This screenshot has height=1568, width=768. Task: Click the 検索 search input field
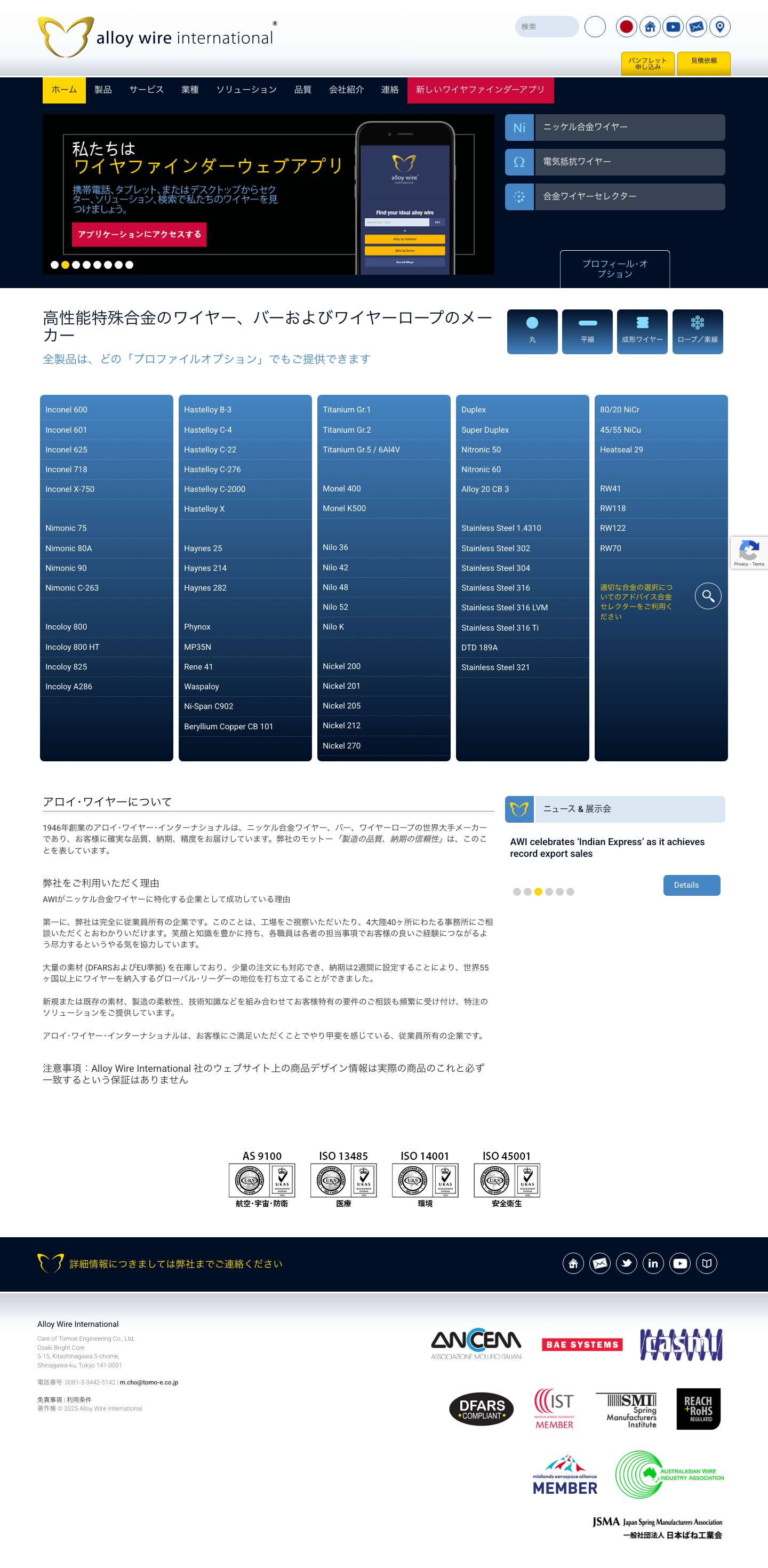[x=547, y=27]
